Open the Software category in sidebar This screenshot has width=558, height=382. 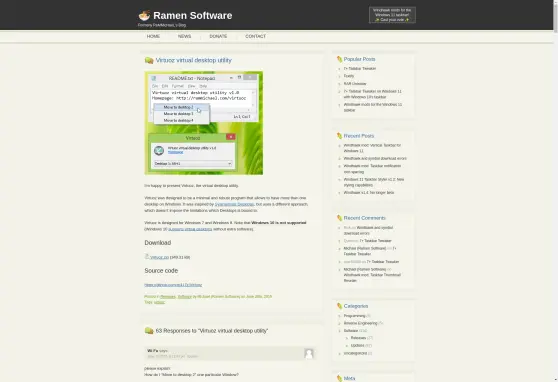pos(351,331)
